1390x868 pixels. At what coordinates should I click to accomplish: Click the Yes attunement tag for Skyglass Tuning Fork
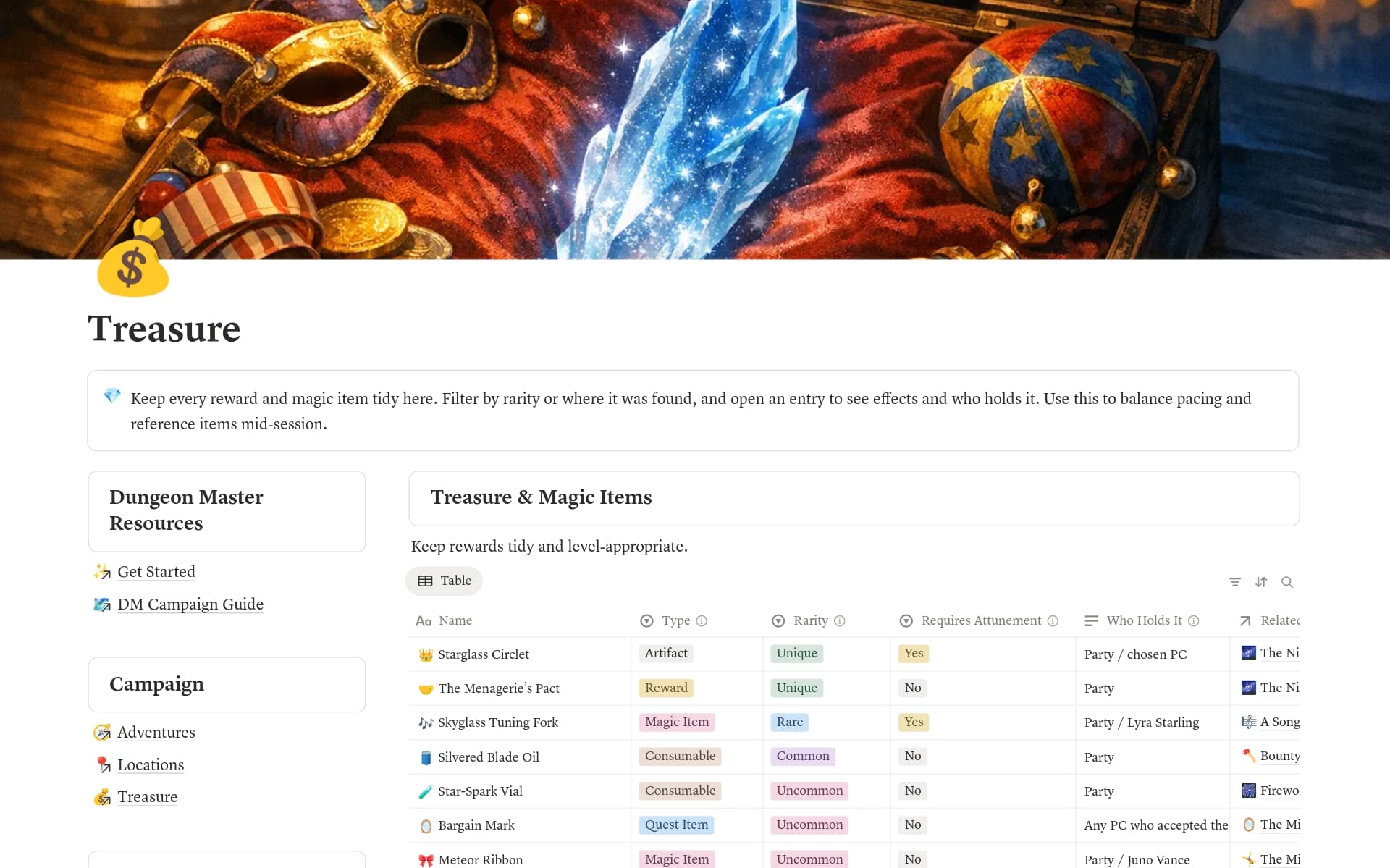(914, 722)
